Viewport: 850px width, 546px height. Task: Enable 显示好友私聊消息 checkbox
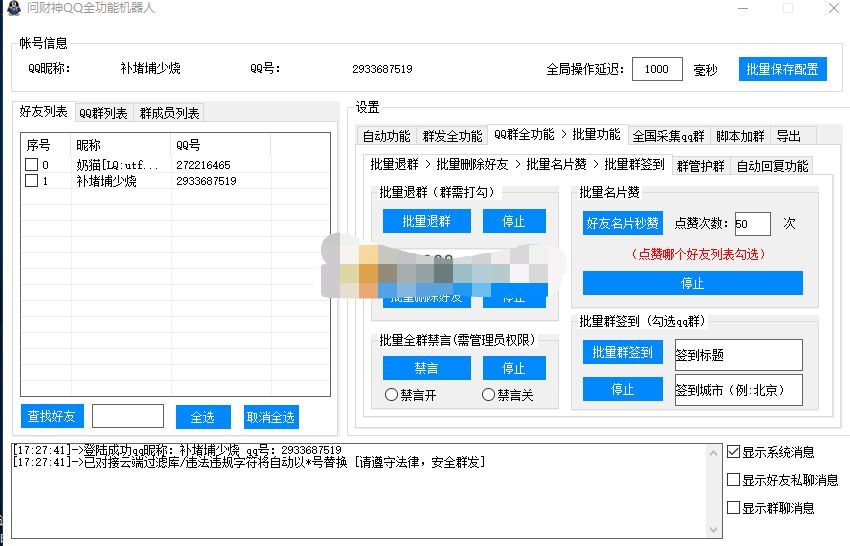point(733,480)
